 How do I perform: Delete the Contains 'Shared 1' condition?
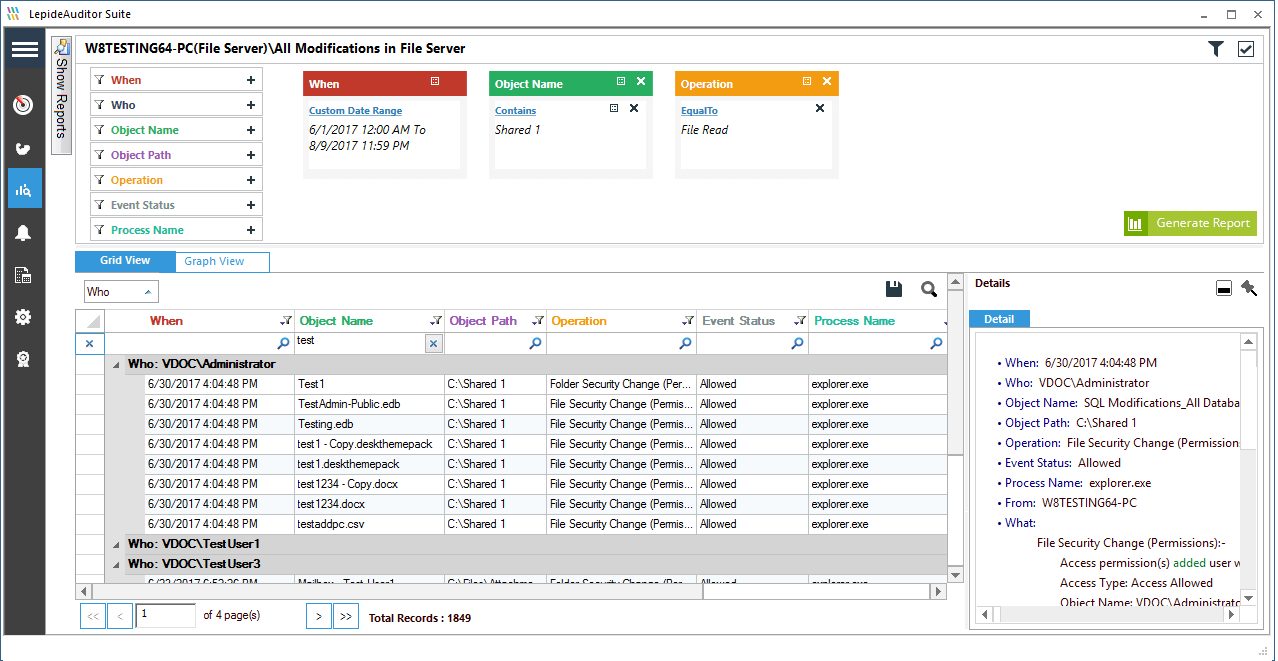point(634,108)
